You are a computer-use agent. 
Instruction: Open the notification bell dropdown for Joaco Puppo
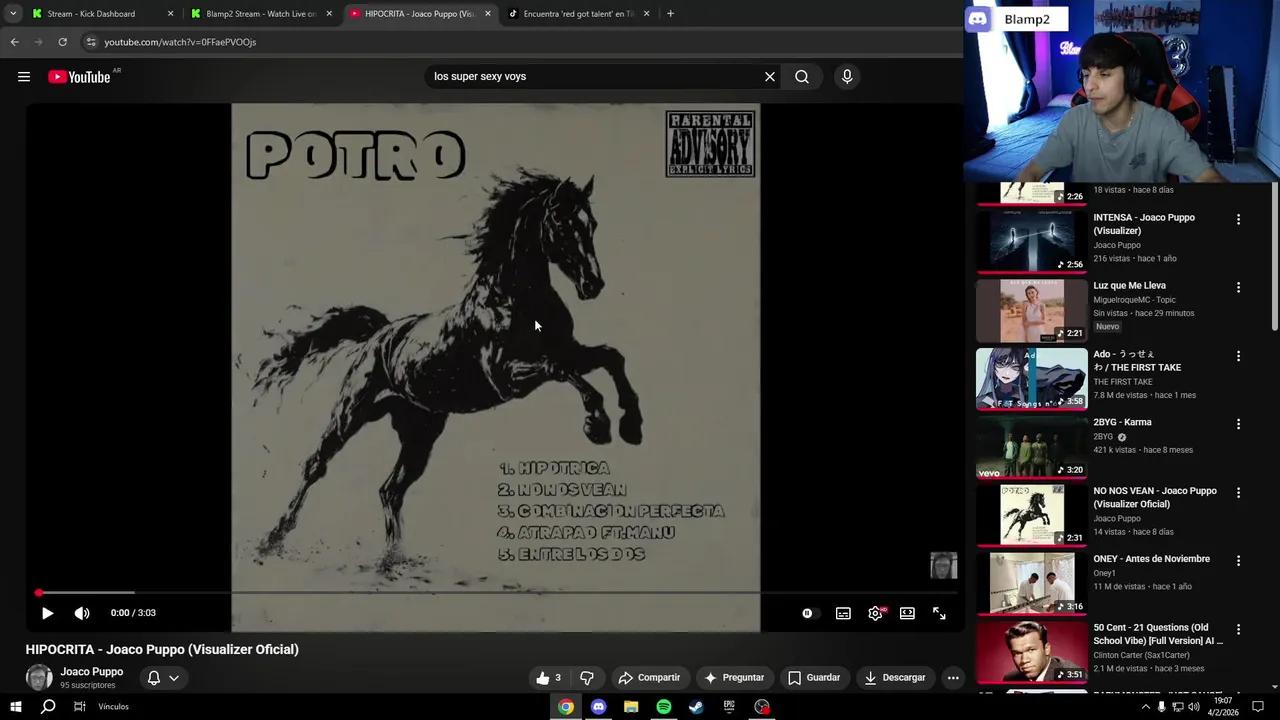click(x=163, y=677)
